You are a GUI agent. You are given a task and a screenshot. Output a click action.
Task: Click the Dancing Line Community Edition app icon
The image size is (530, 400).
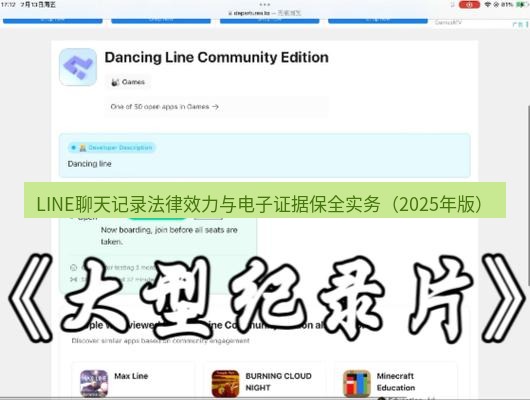(78, 67)
